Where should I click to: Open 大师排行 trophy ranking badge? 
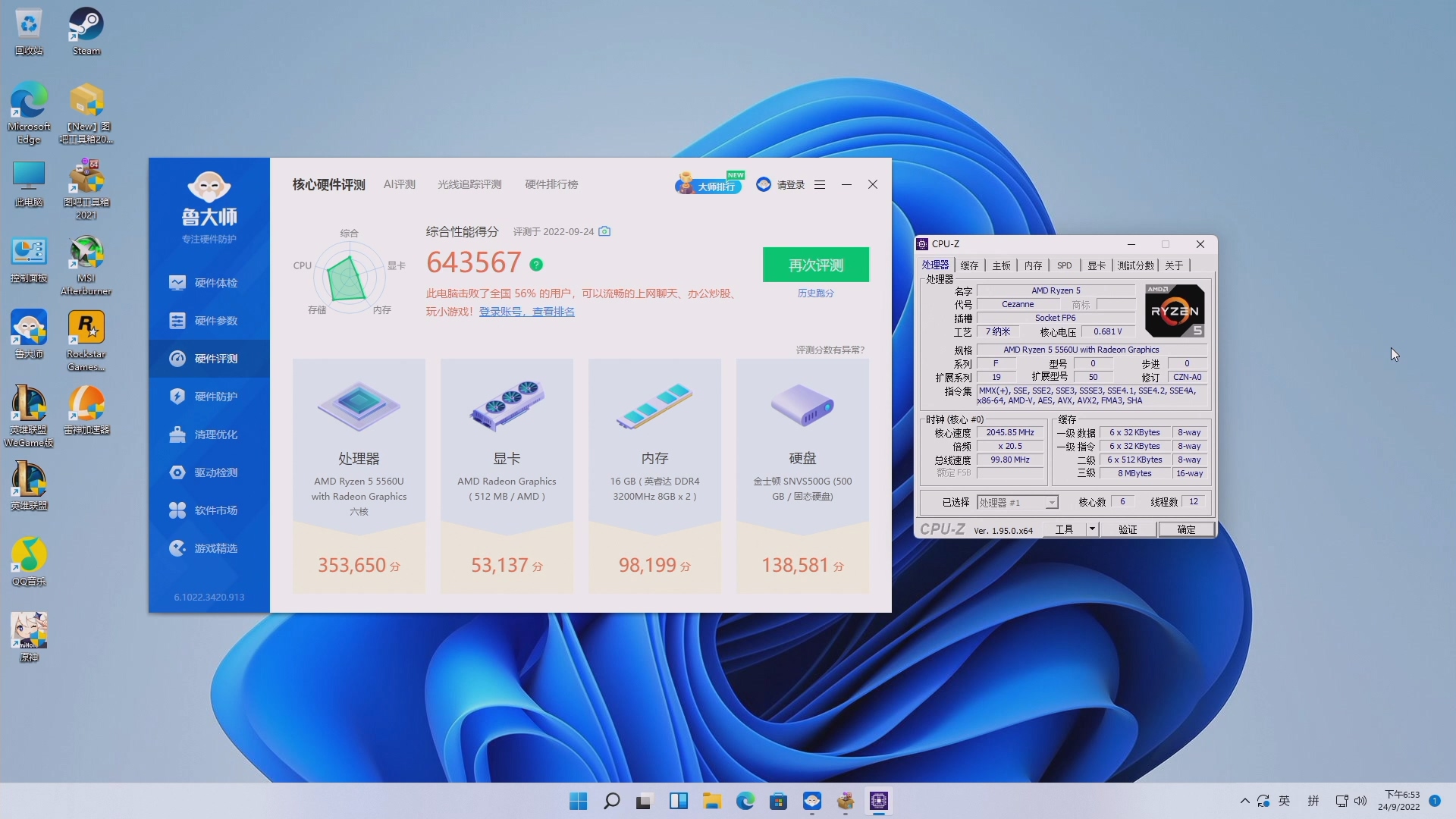[x=708, y=184]
